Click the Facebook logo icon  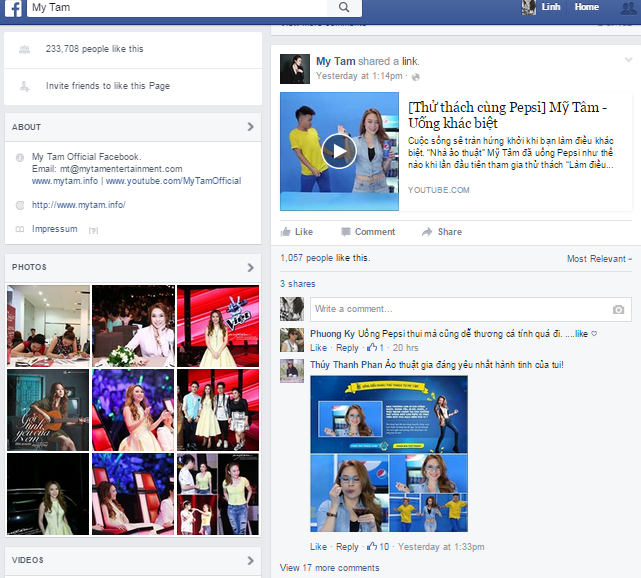click(12, 8)
